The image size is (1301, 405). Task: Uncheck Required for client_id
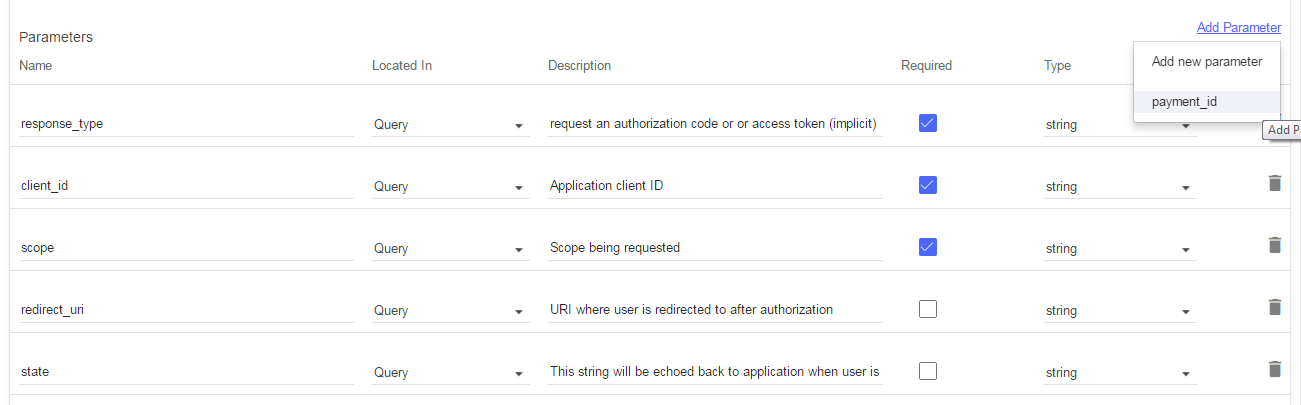click(x=928, y=185)
